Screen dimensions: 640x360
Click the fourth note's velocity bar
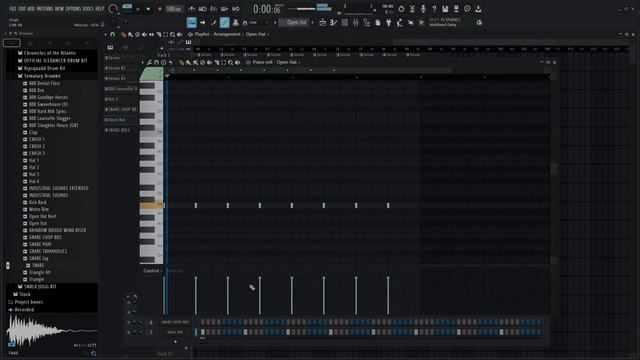[x=260, y=296]
